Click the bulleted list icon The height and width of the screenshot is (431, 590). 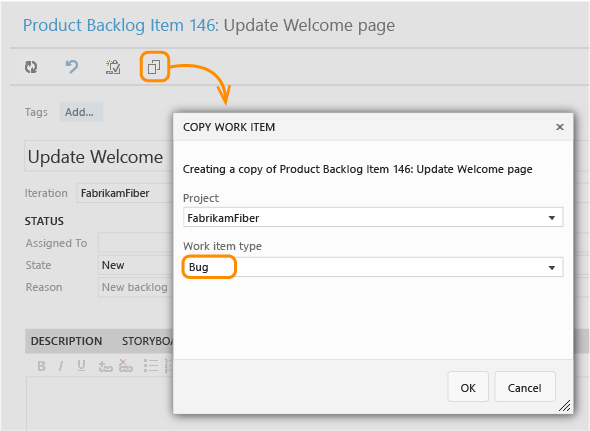tap(151, 366)
